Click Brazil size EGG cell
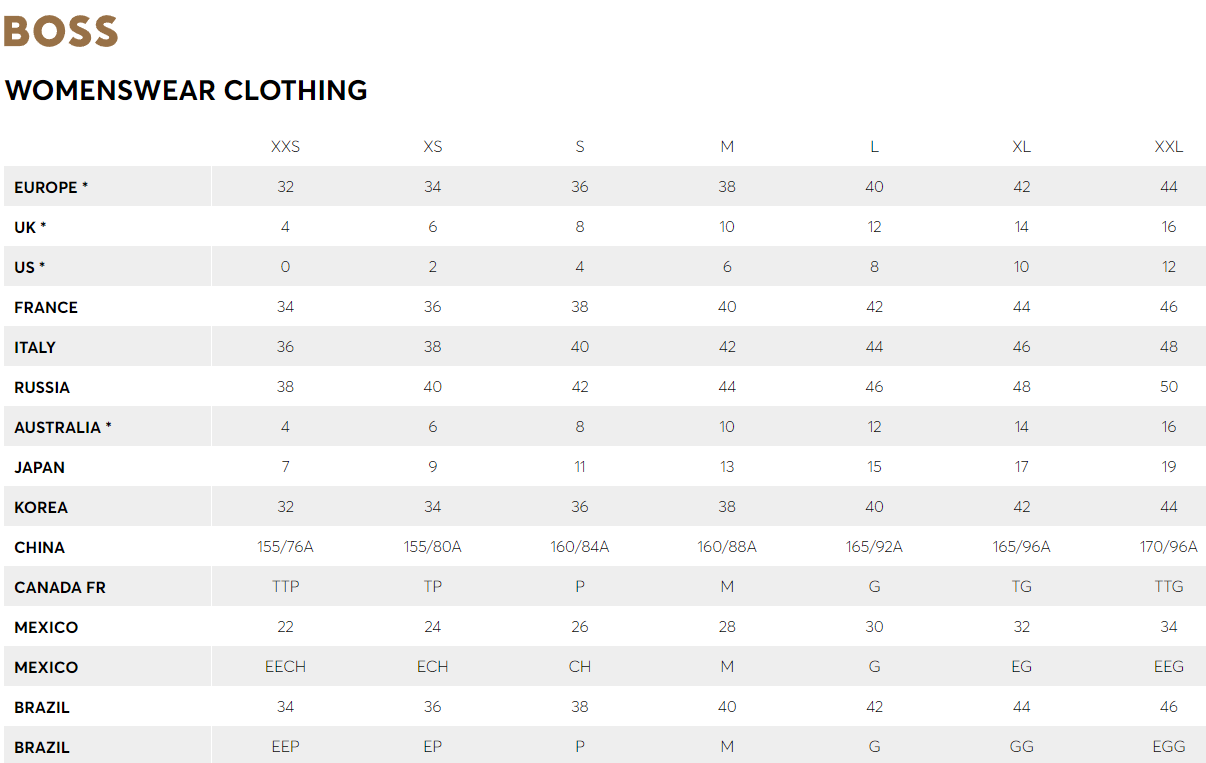 1168,747
